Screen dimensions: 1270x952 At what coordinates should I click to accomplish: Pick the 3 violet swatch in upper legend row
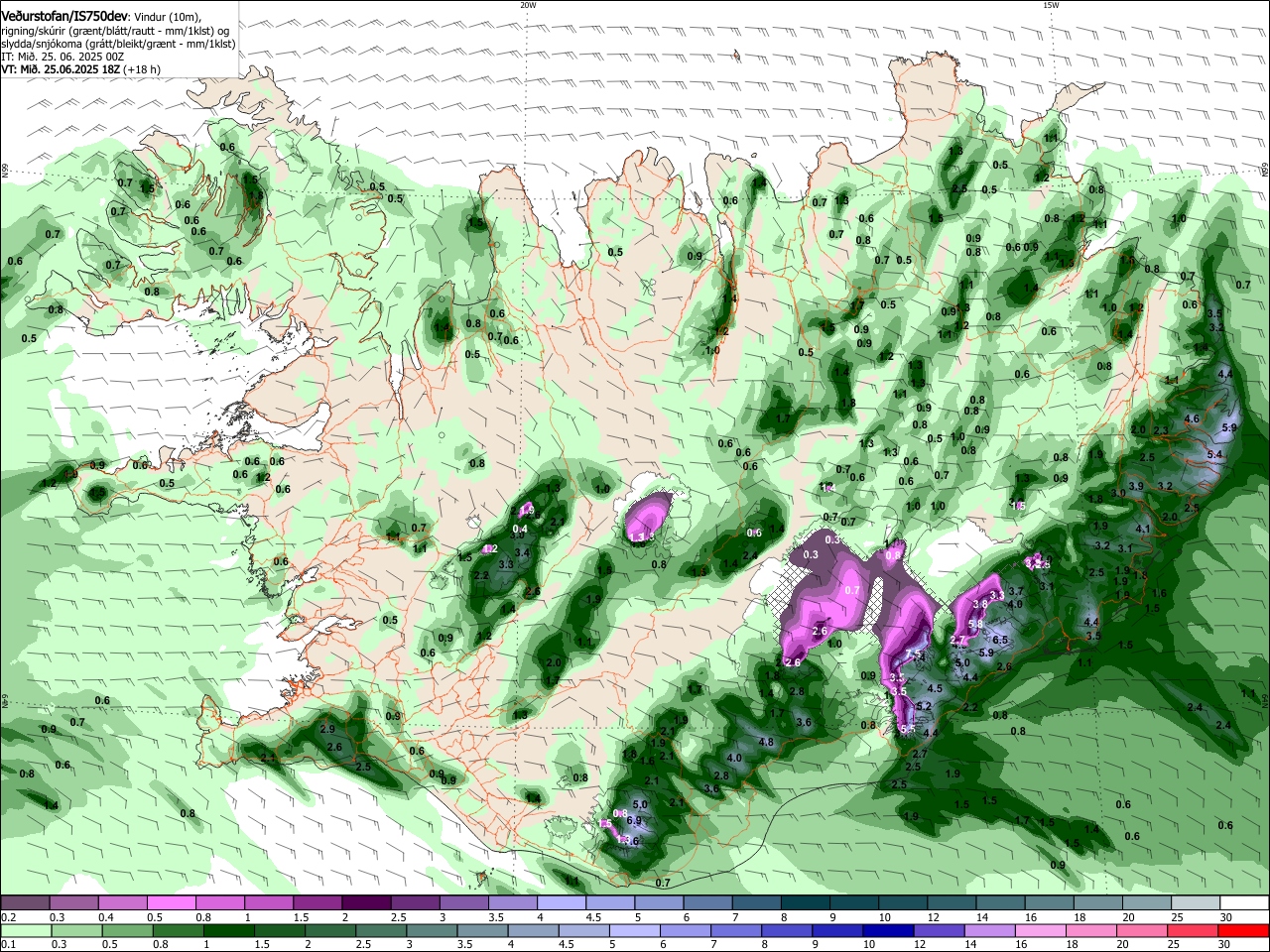(462, 903)
